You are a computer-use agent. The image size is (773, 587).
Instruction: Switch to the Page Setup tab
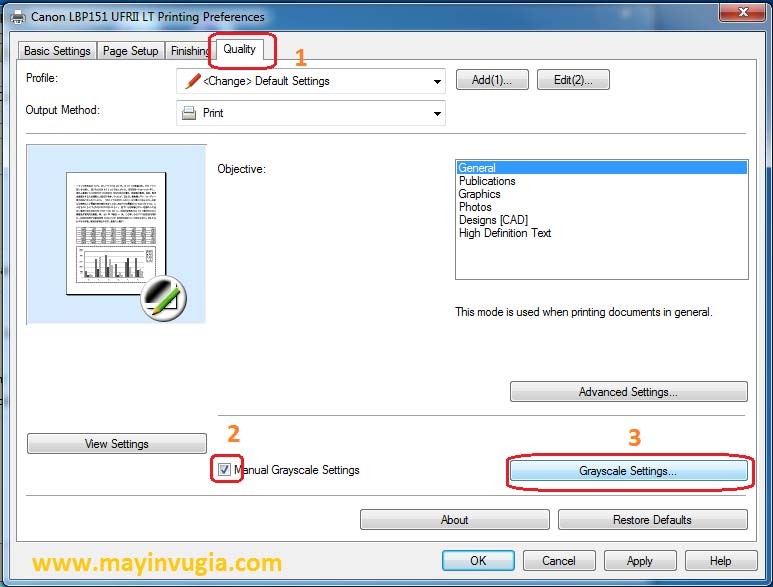(131, 51)
